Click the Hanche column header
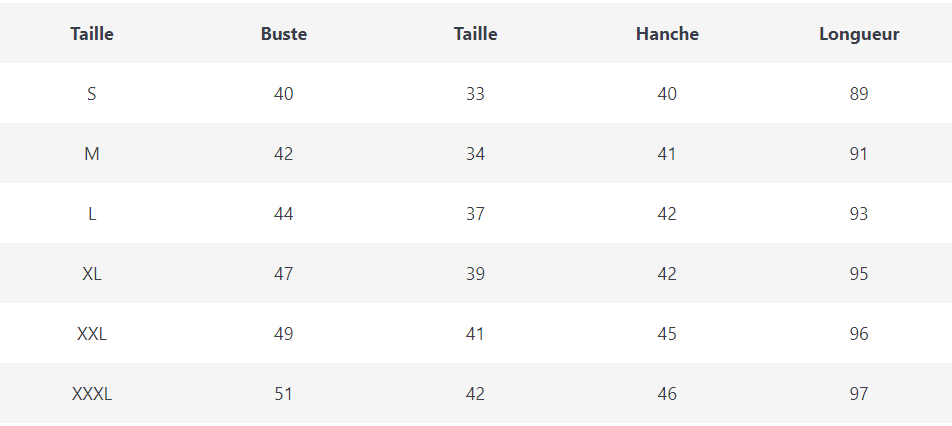The height and width of the screenshot is (426, 952). pyautogui.click(x=667, y=34)
